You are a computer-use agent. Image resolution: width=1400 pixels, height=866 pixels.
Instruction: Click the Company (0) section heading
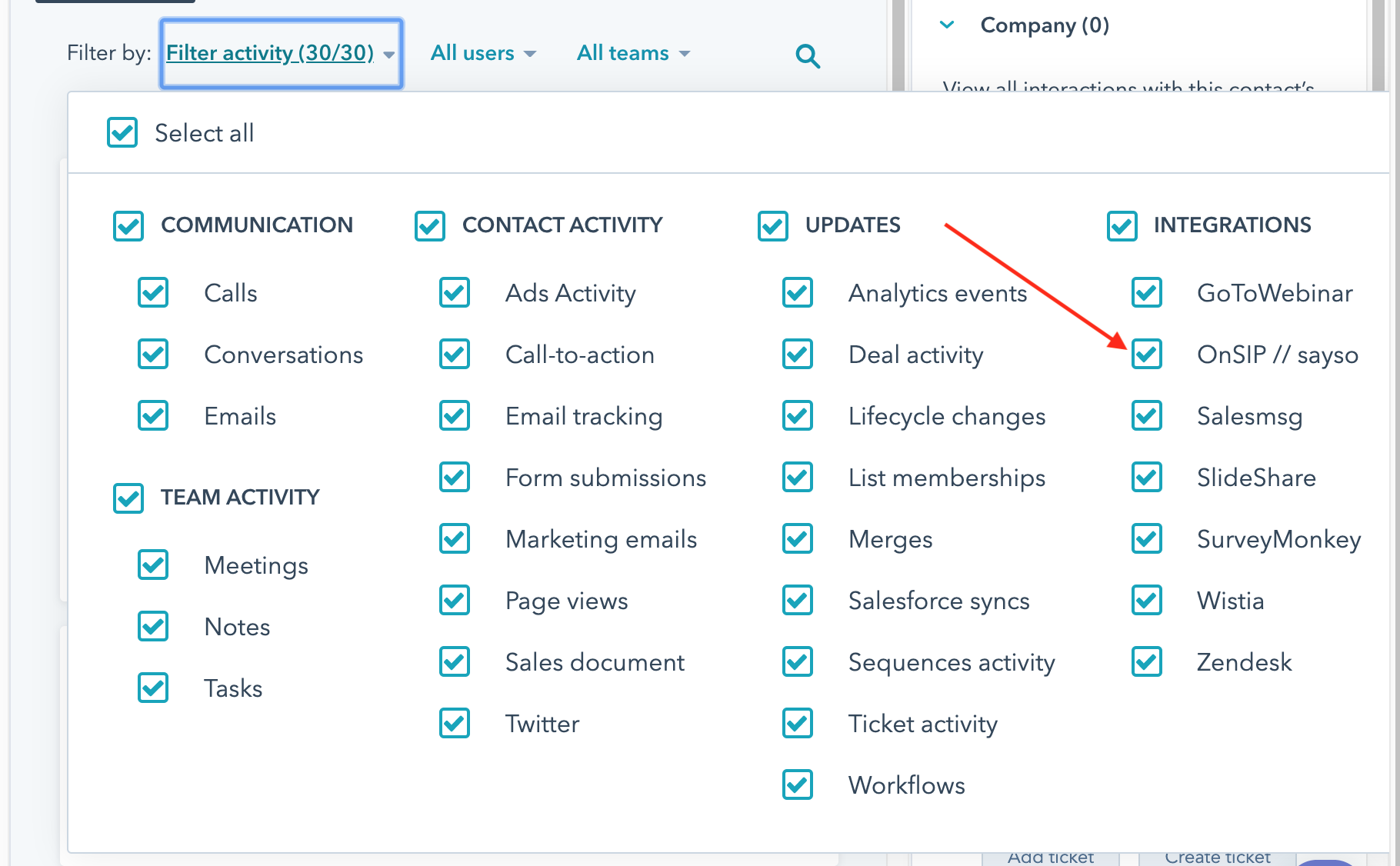(1045, 25)
